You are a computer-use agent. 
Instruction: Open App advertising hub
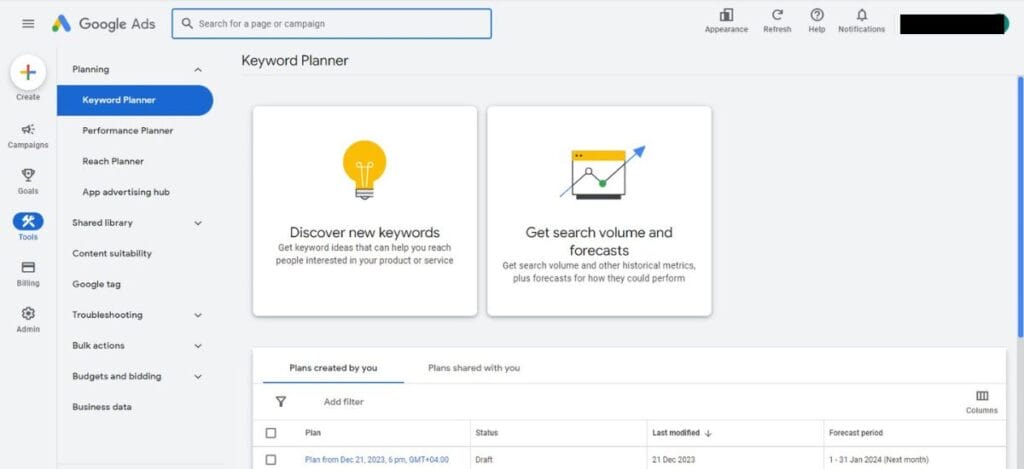[x=126, y=192]
